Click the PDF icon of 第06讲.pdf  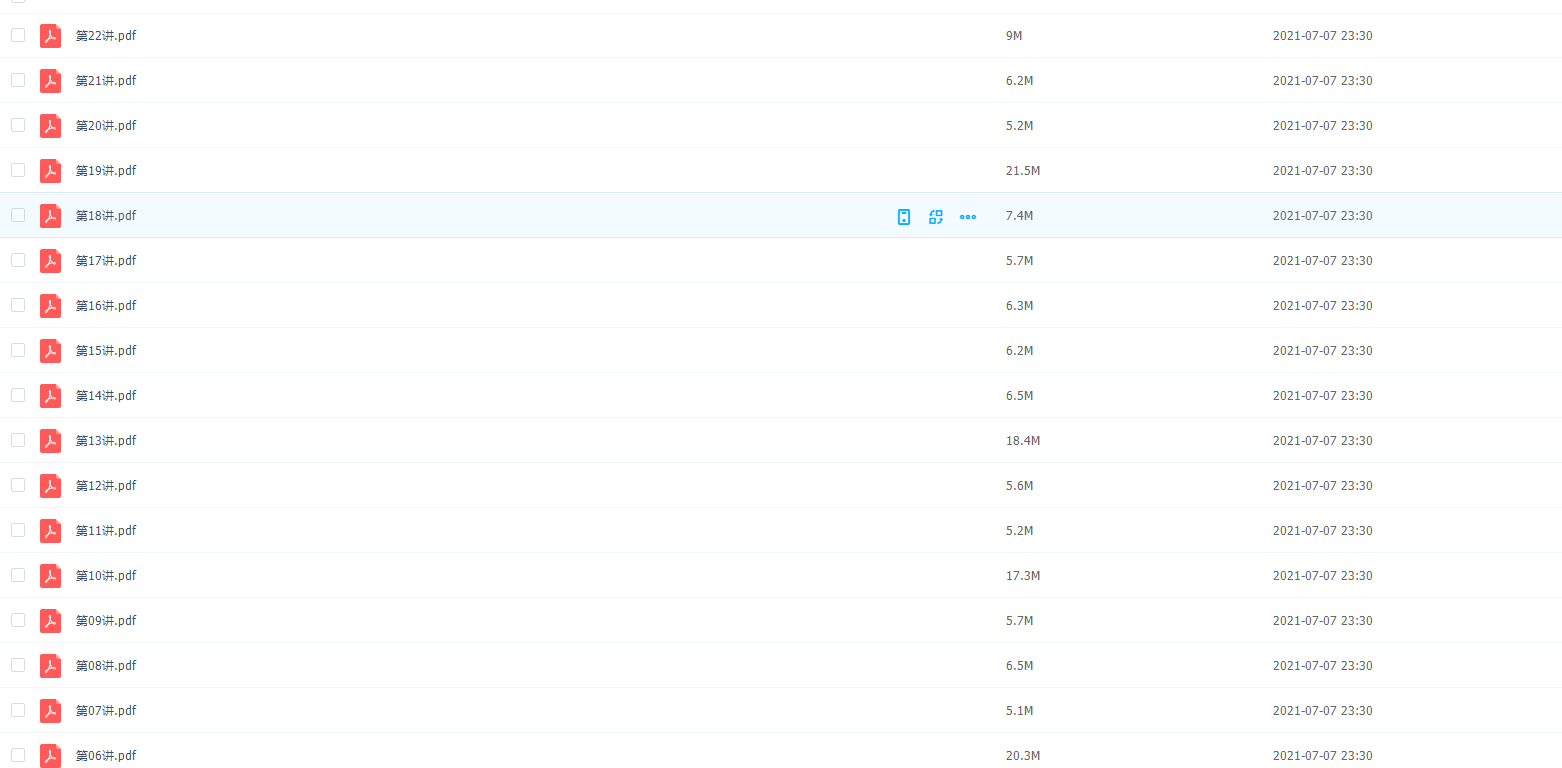(50, 756)
